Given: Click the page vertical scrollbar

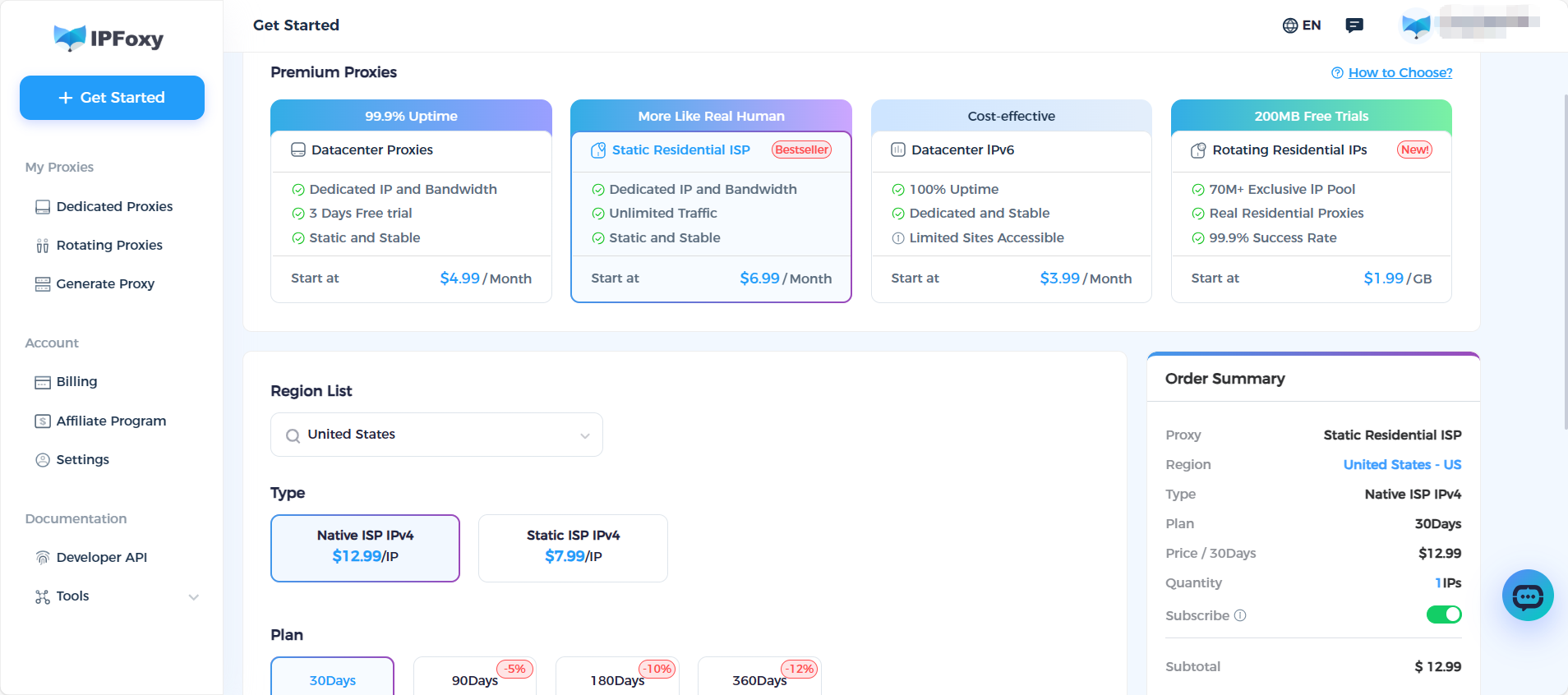Looking at the screenshot, I should pos(1565,260).
